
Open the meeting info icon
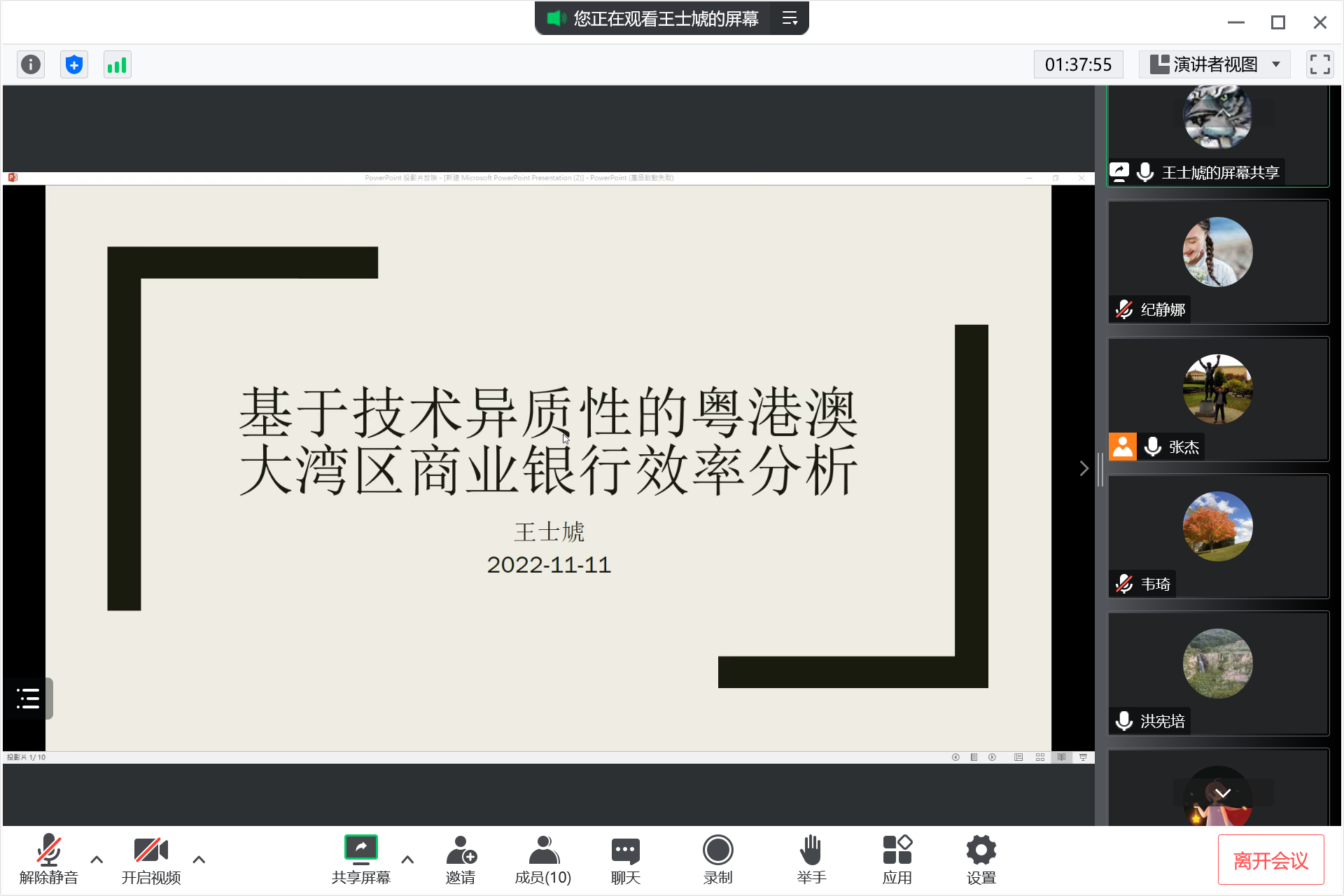pos(31,65)
